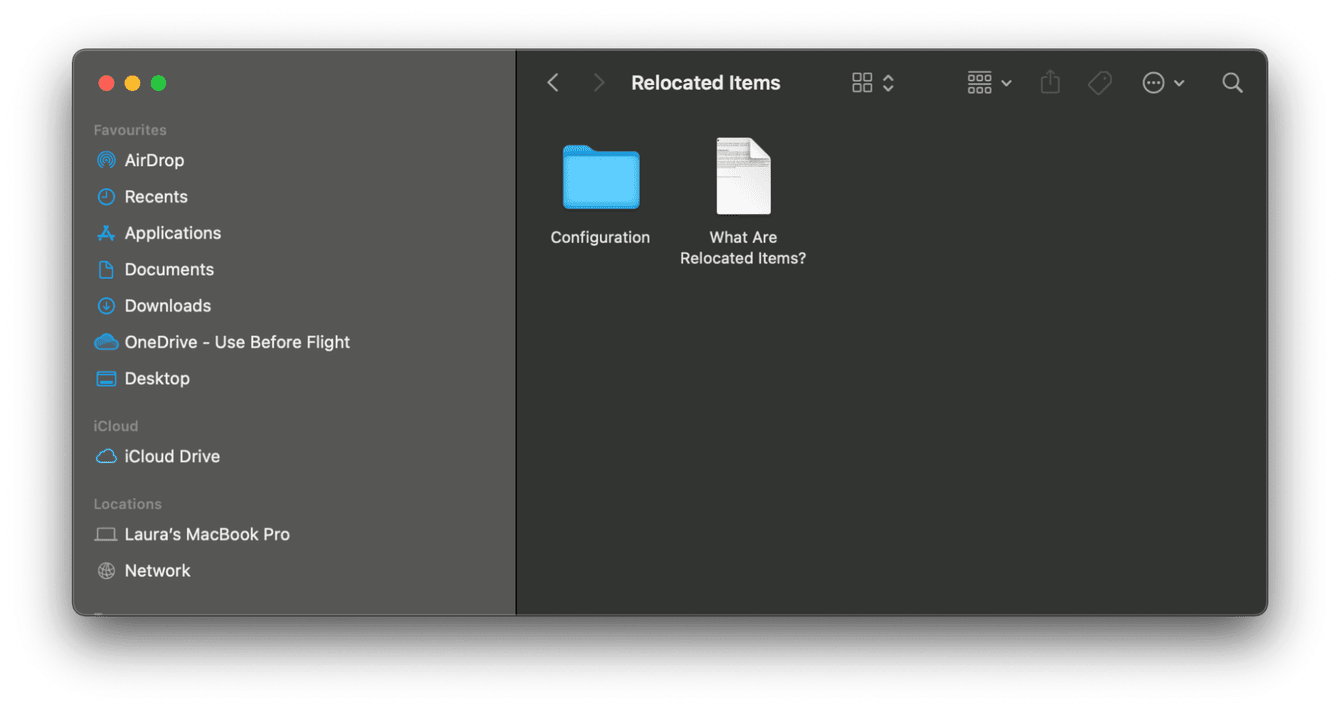Navigate back with the back arrow

[x=553, y=82]
